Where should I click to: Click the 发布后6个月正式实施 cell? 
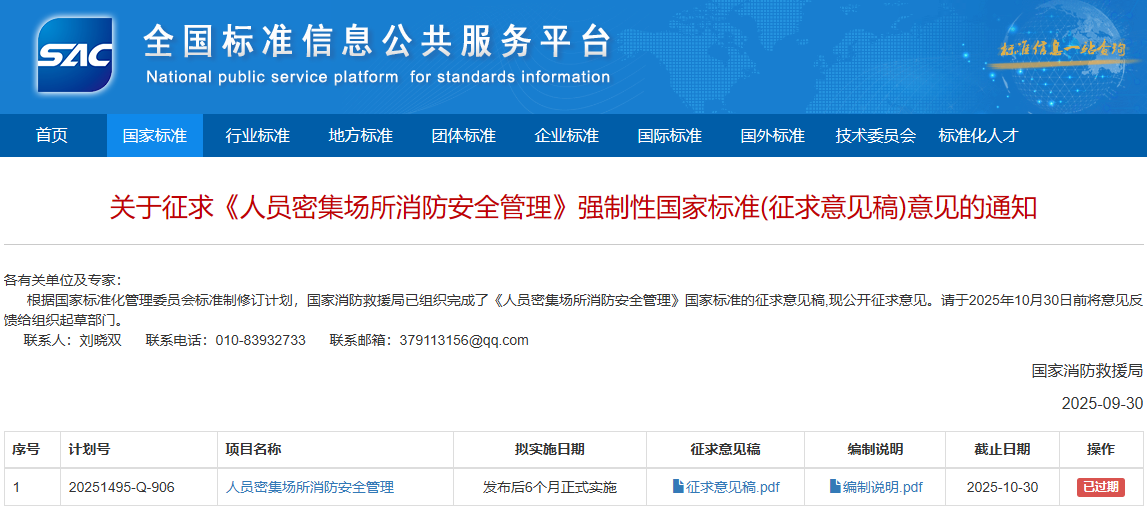(550, 487)
